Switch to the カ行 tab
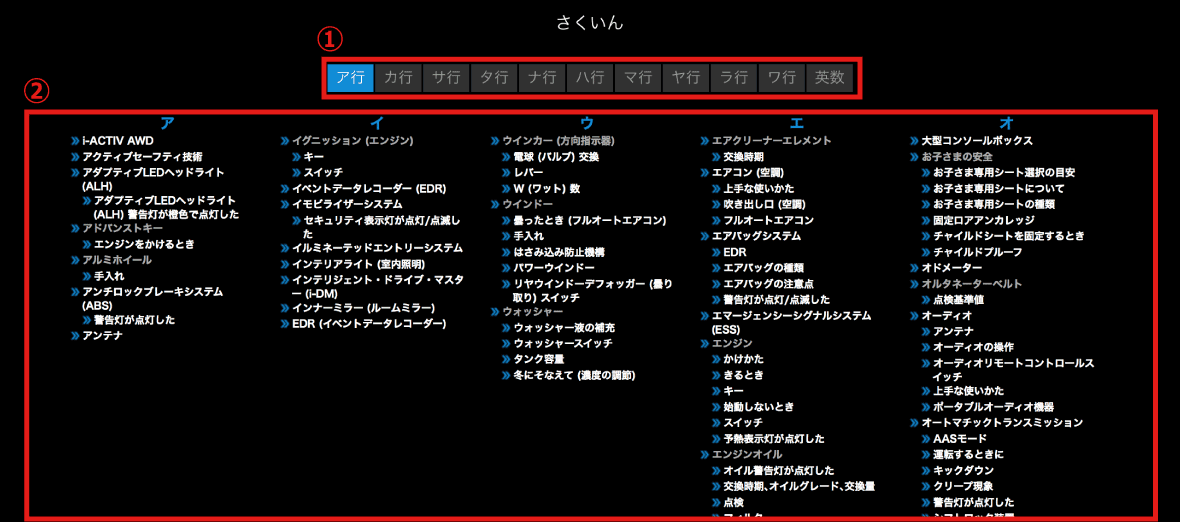1180x522 pixels. 398,78
